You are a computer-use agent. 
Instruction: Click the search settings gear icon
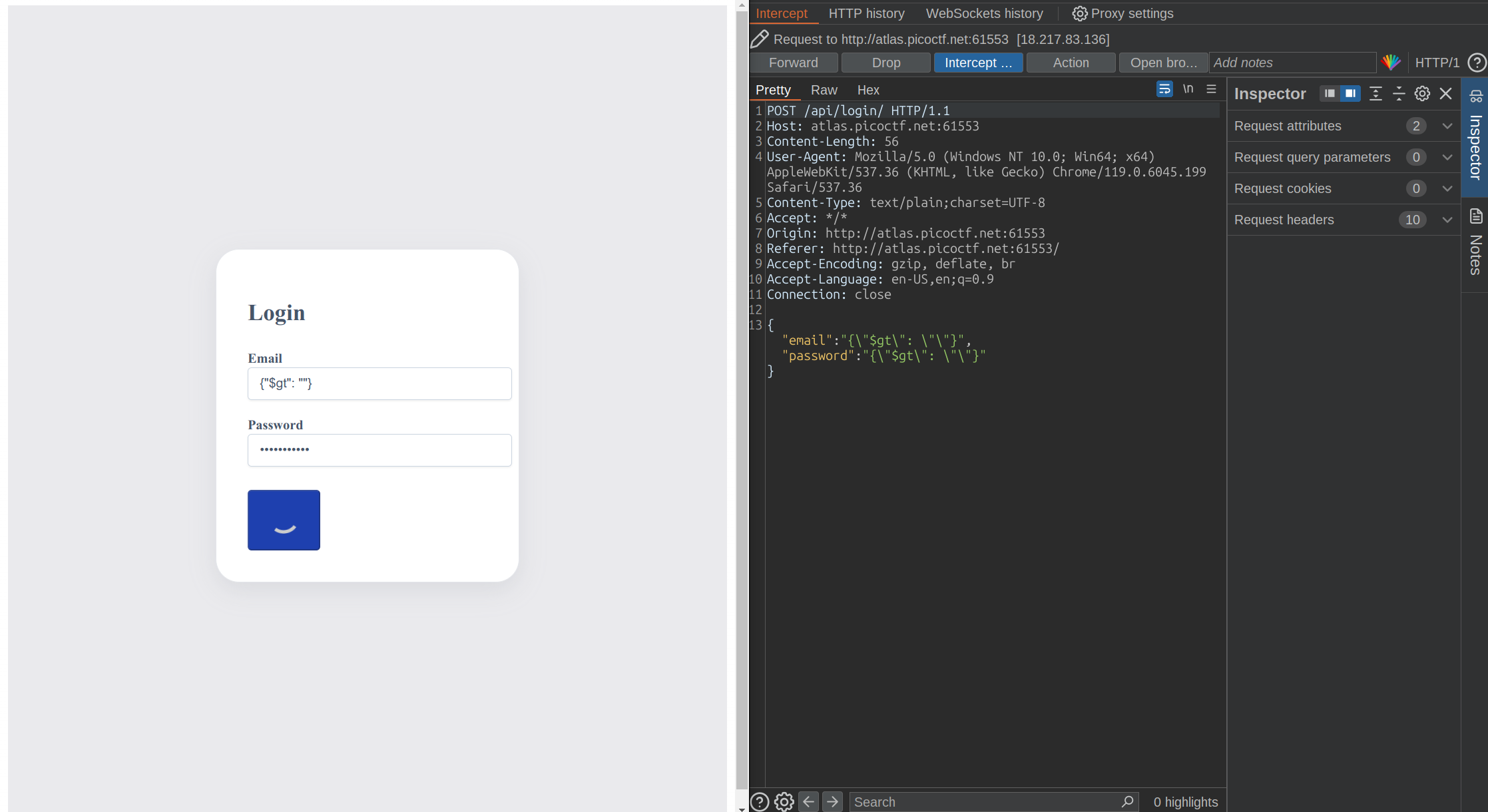(784, 802)
